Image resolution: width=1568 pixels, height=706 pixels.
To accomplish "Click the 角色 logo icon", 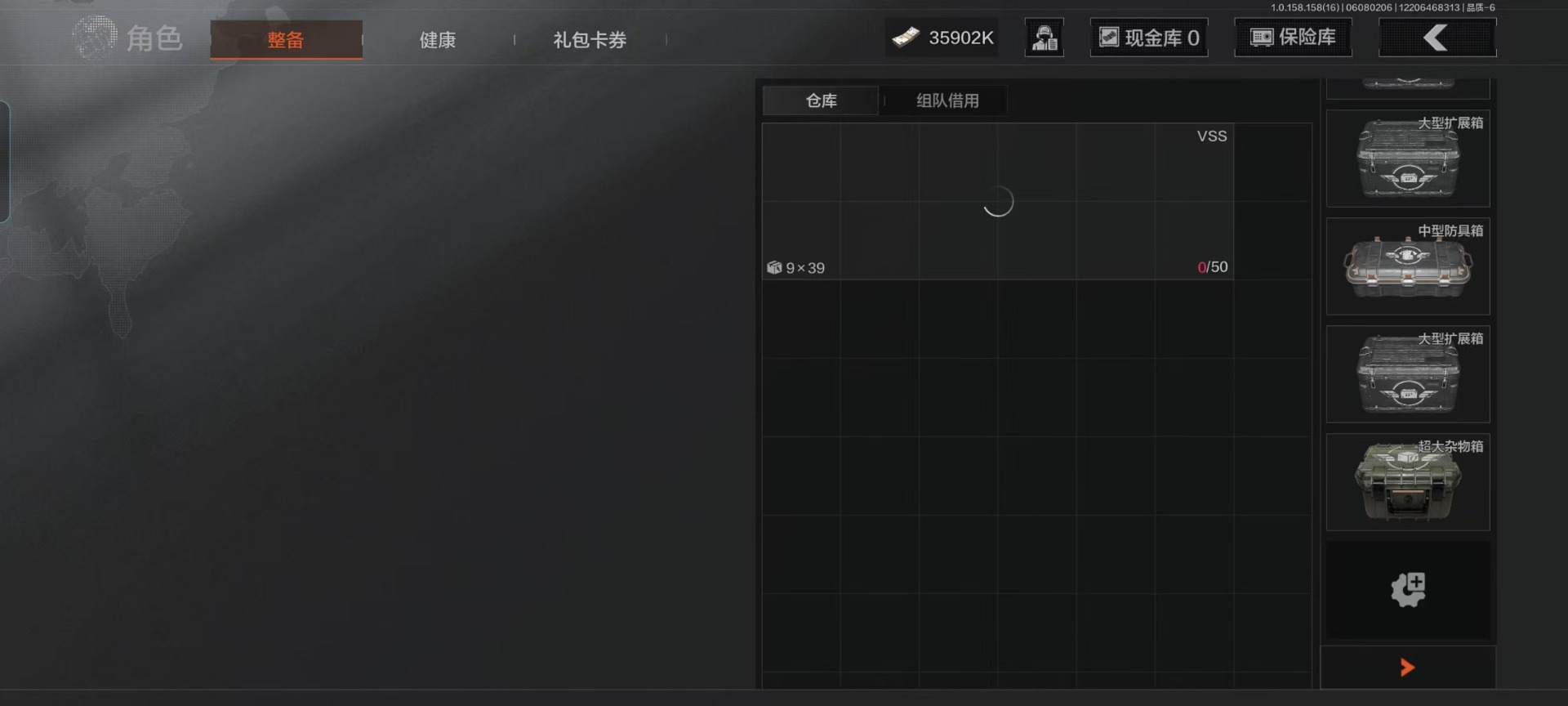I will pyautogui.click(x=95, y=38).
